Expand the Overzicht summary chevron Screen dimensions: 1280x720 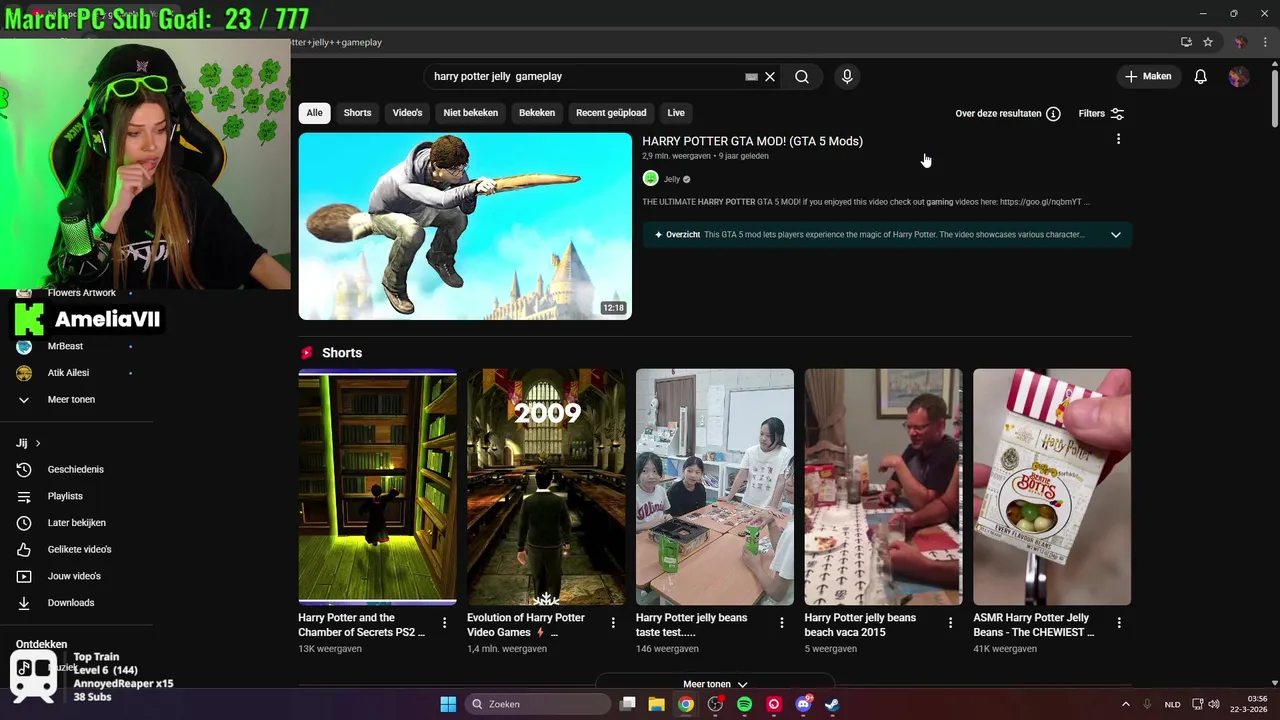1116,235
